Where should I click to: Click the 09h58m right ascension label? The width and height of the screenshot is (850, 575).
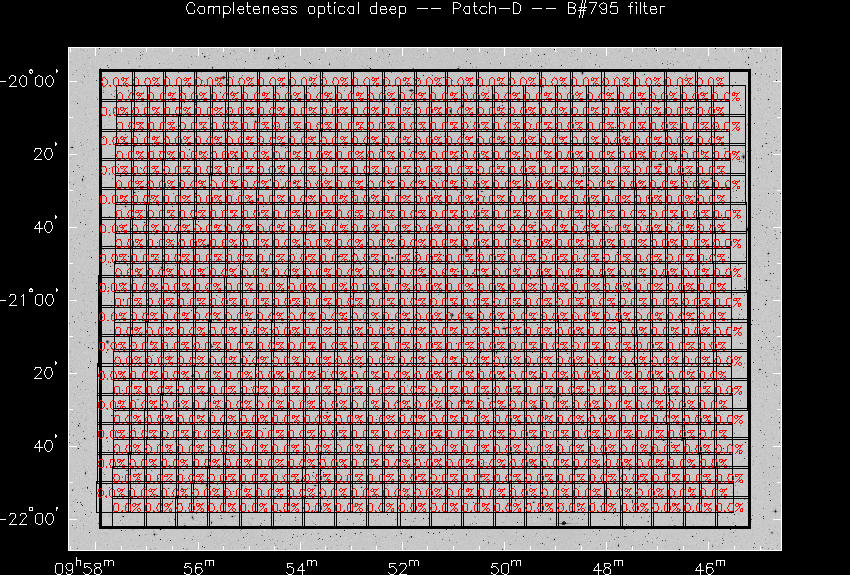point(84,567)
